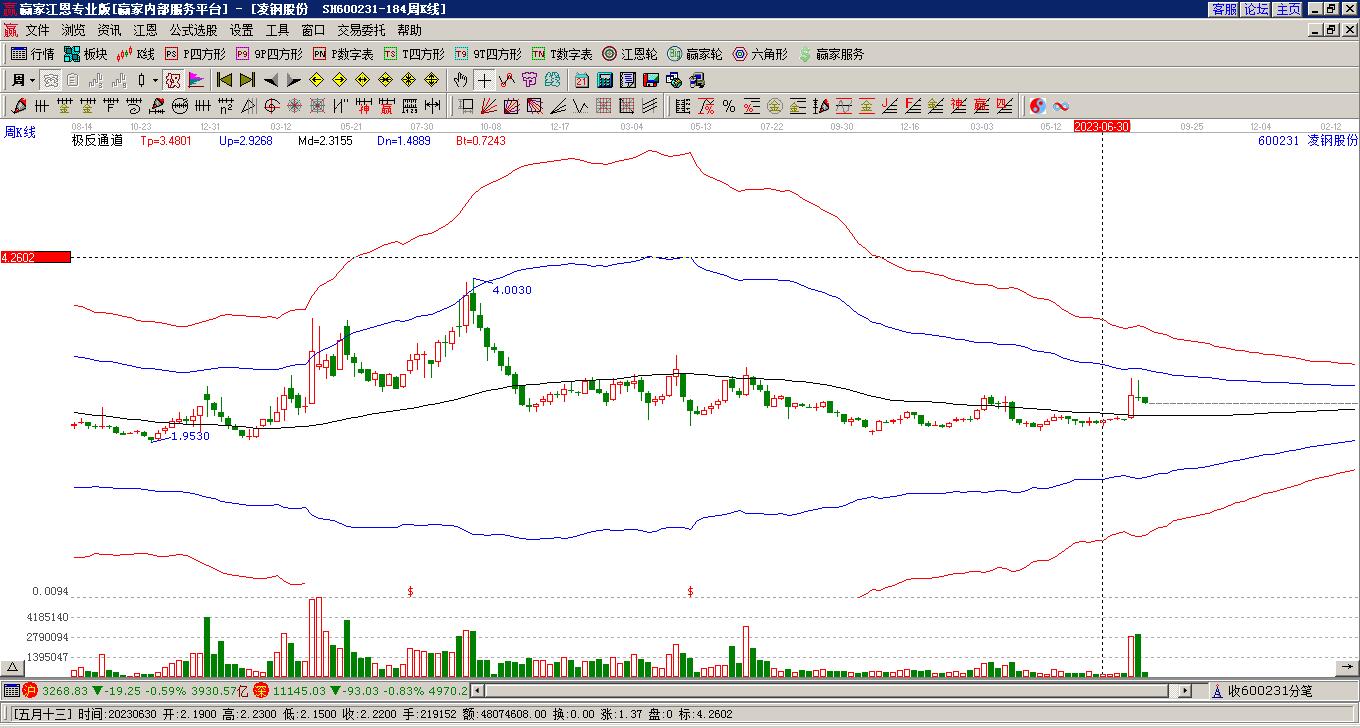The image size is (1360, 728).
Task: Click the 极反通道 indicator name
Action: pos(97,141)
